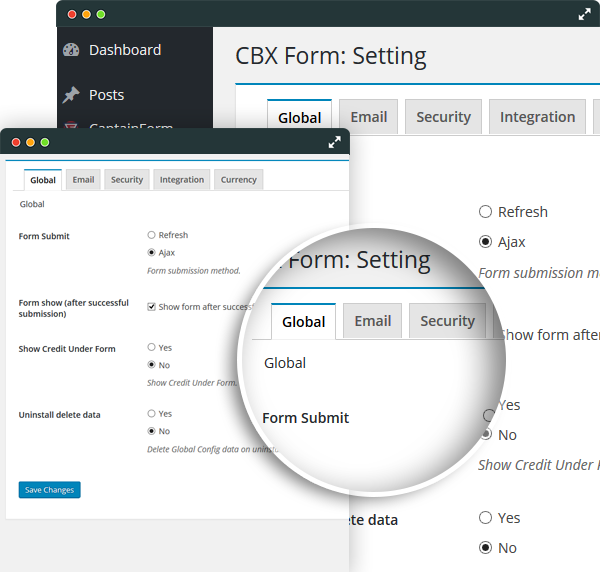Image resolution: width=600 pixels, height=572 pixels.
Task: Choose No for Uninstall delete data, front window
Action: [x=152, y=431]
